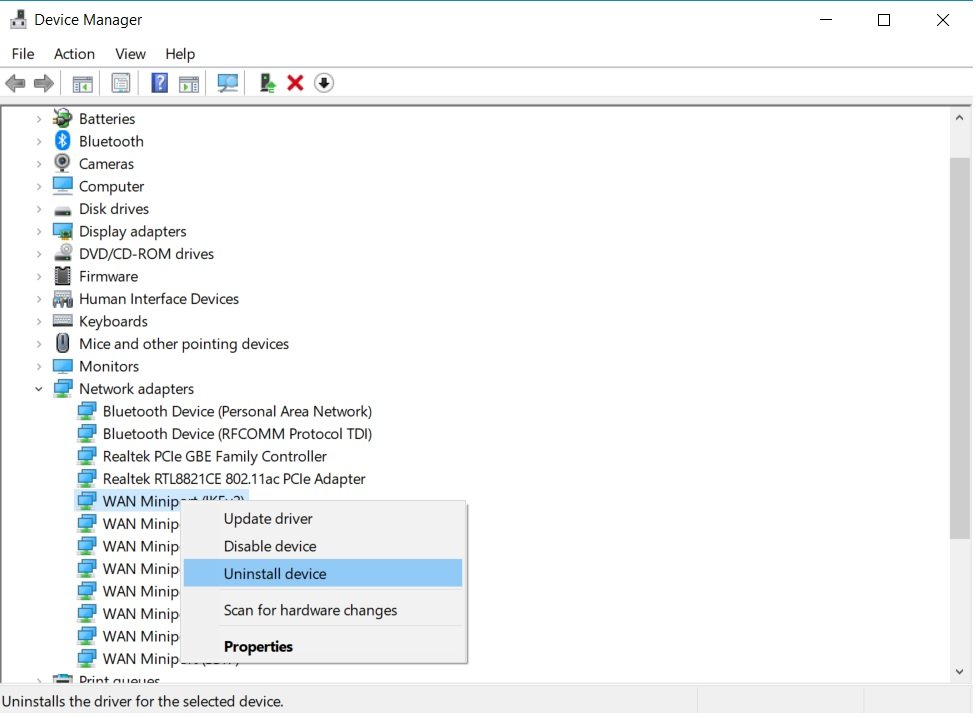
Task: Expand the Keyboards node
Action: click(x=39, y=321)
